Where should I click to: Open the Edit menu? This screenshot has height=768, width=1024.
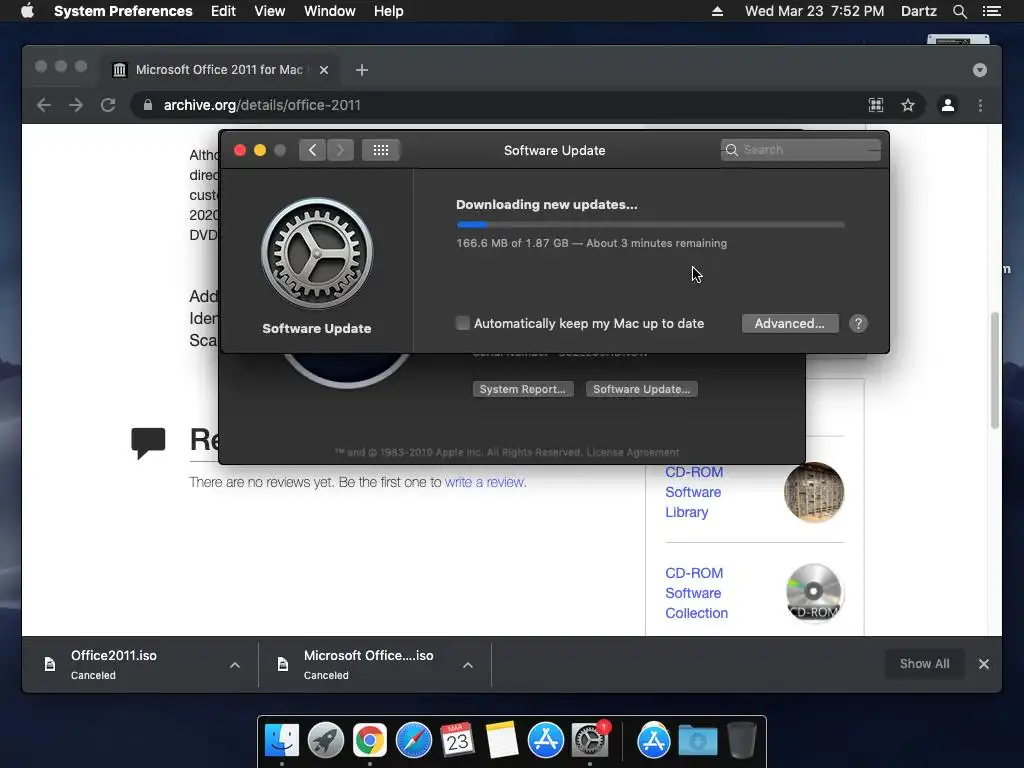tap(223, 11)
